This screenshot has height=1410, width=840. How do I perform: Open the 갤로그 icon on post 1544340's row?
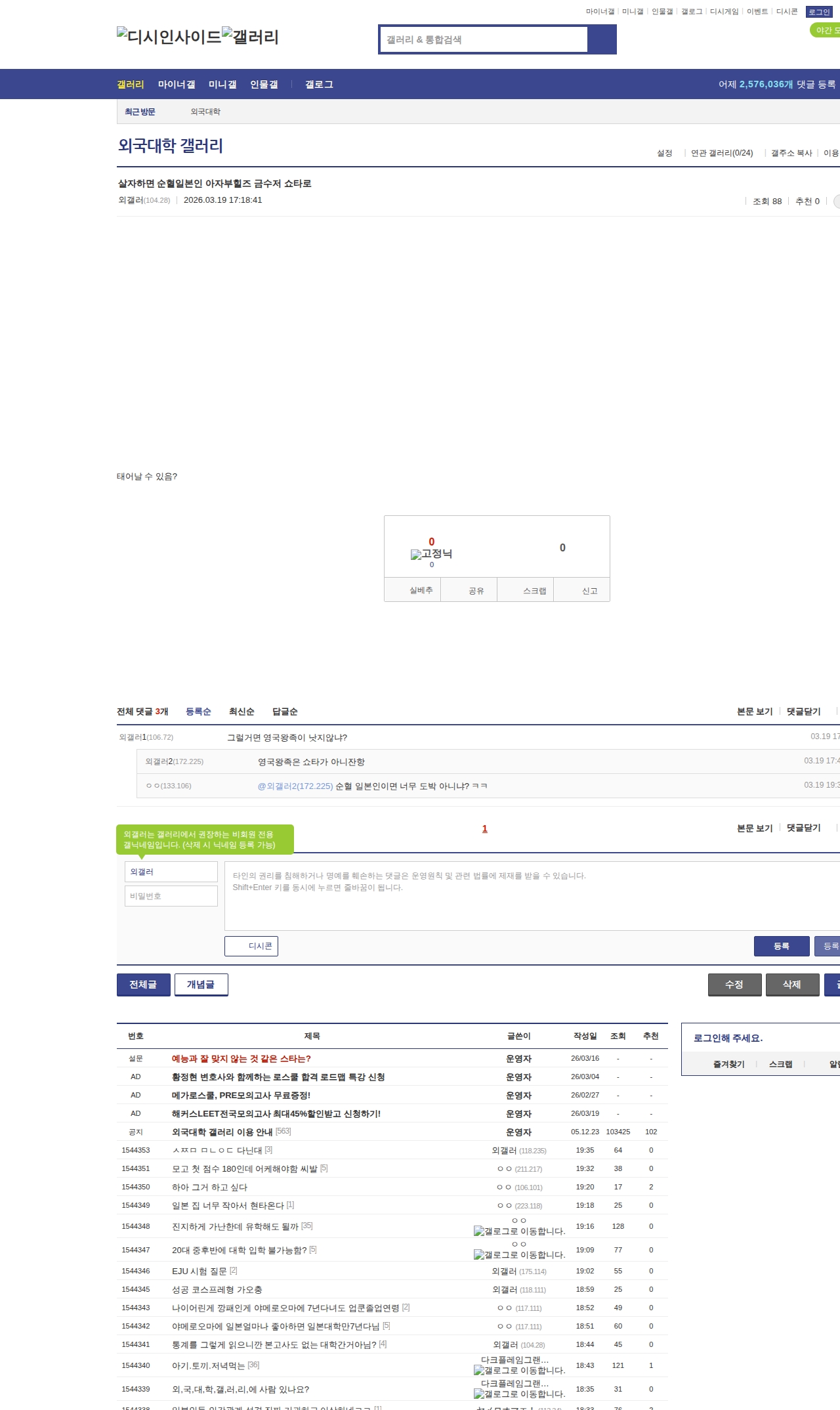coord(520,1371)
